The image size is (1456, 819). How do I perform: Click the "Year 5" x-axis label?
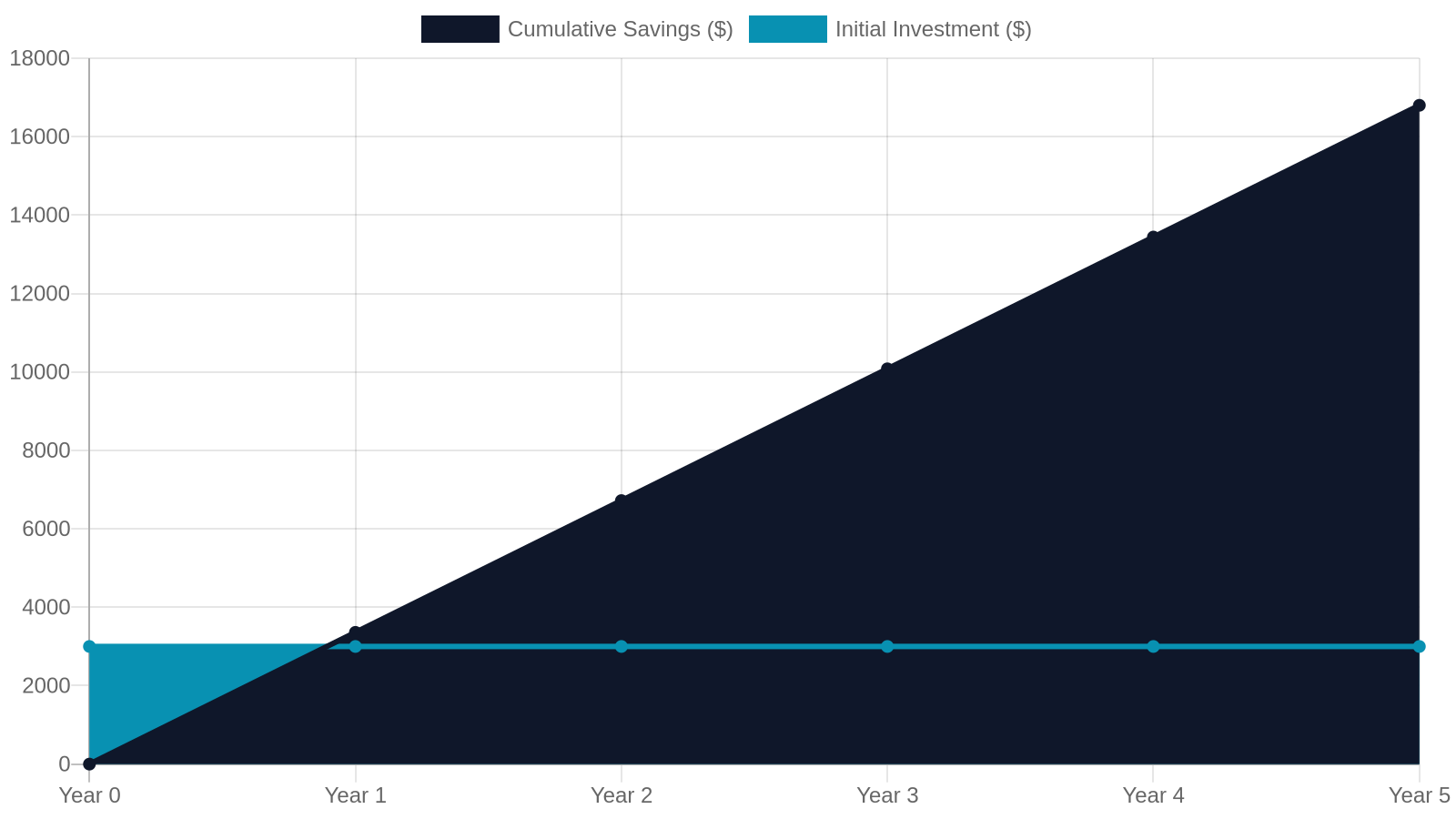point(1419,795)
